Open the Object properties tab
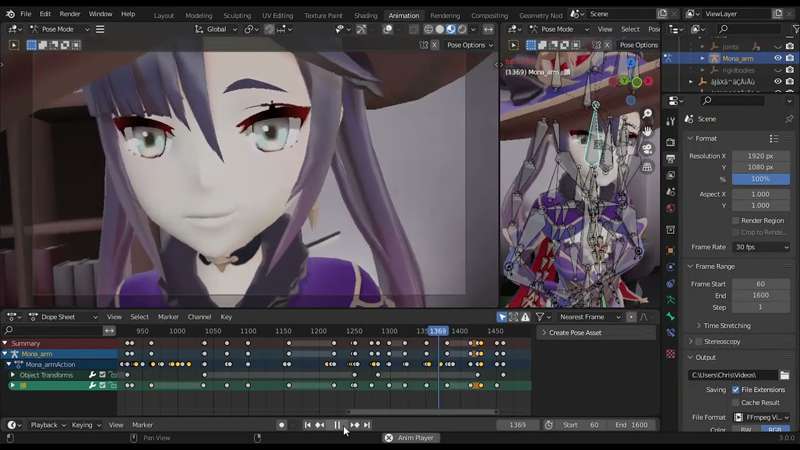The image size is (800, 450). pyautogui.click(x=670, y=251)
